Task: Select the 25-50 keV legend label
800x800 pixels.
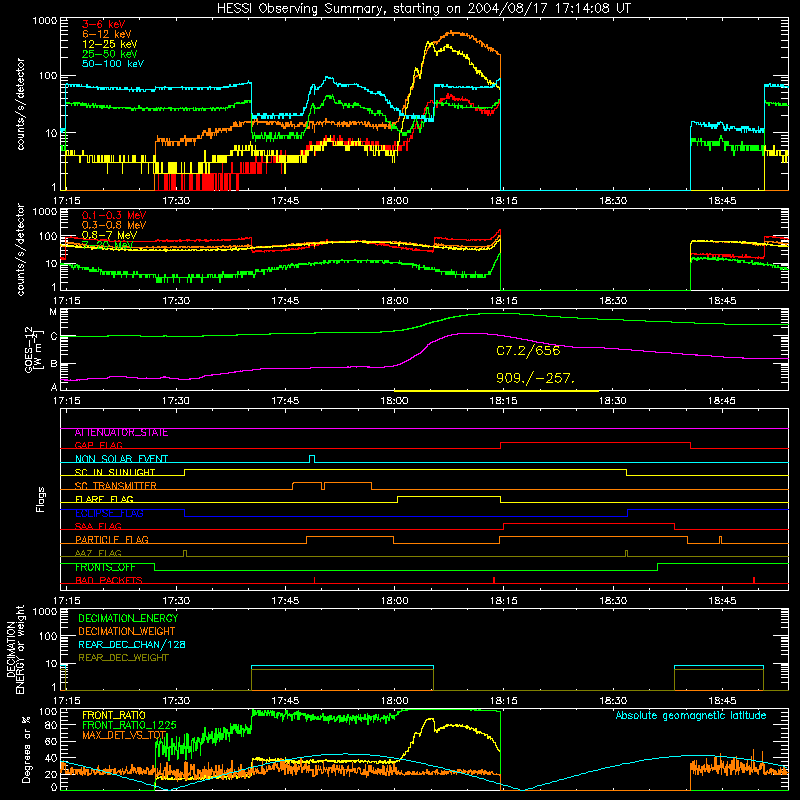Action: (x=110, y=54)
